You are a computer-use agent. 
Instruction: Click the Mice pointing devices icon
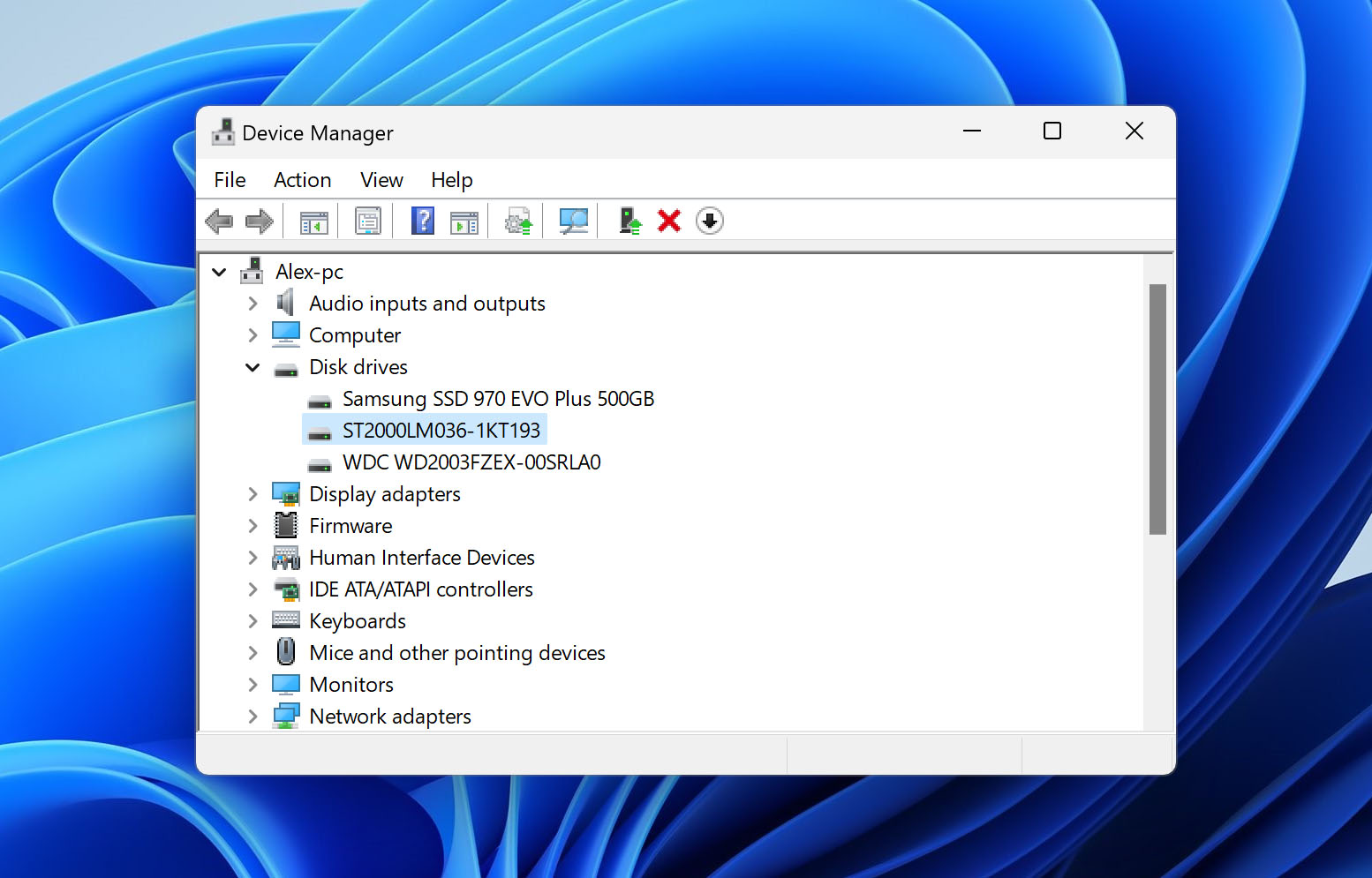coord(286,651)
